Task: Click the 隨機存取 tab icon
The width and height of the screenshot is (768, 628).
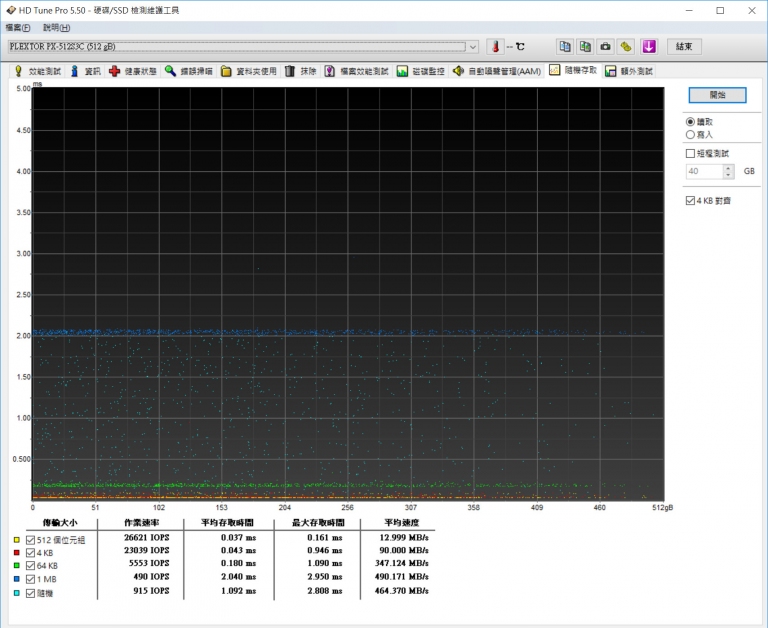Action: 554,70
